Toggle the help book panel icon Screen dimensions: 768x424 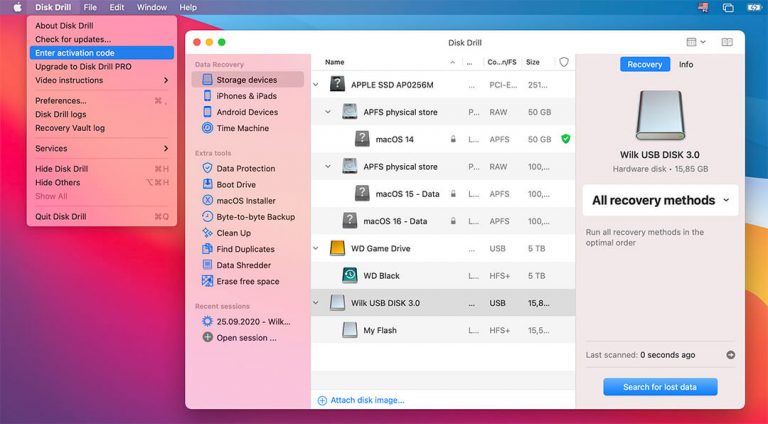727,42
